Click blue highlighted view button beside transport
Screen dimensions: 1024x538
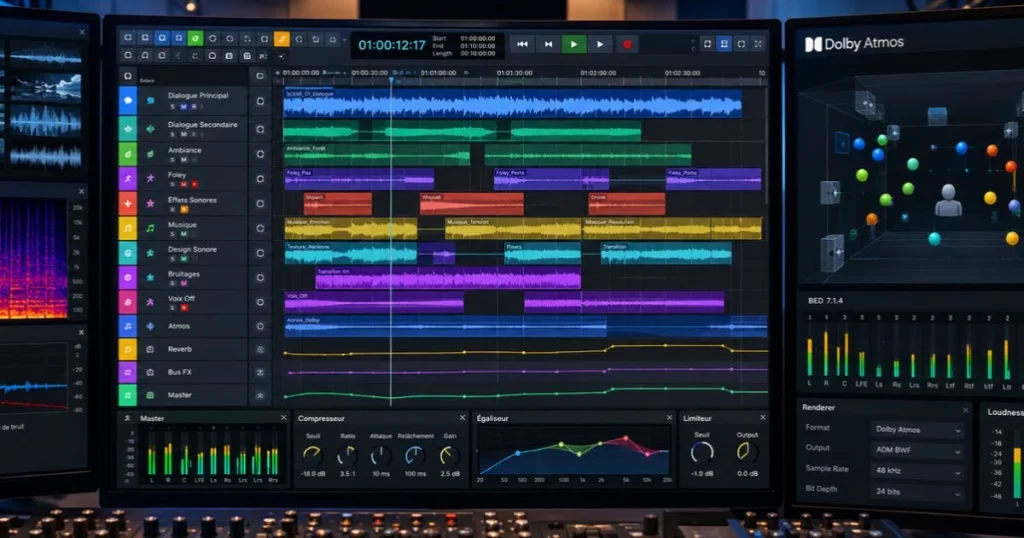[724, 44]
